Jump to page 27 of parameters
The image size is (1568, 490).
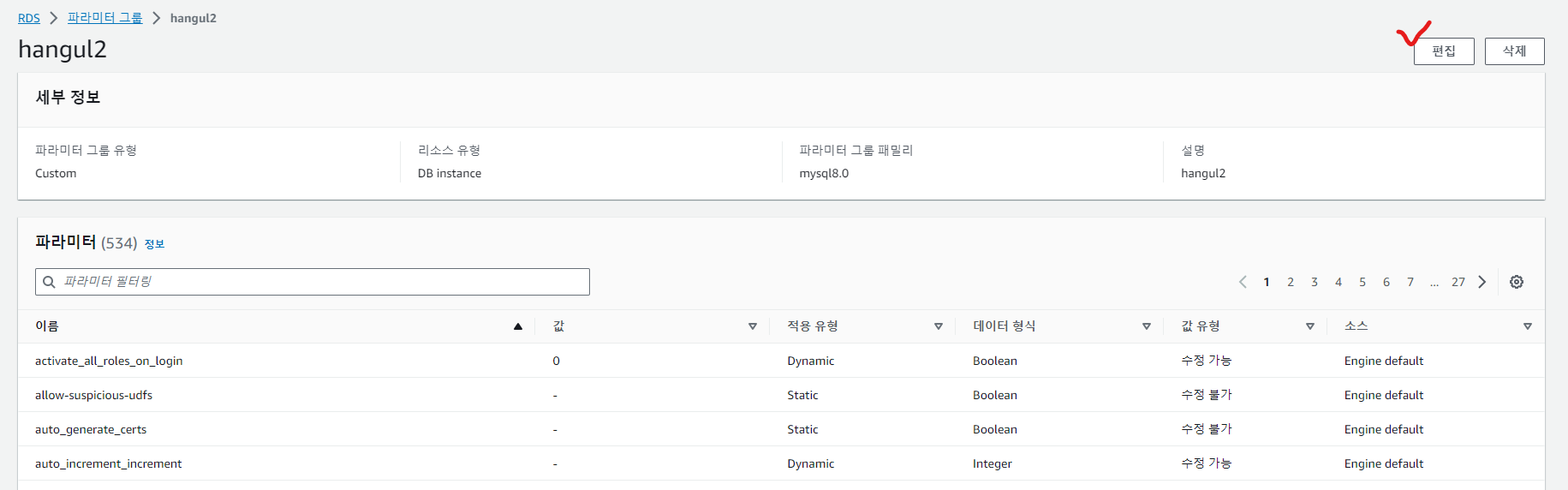coord(1458,282)
